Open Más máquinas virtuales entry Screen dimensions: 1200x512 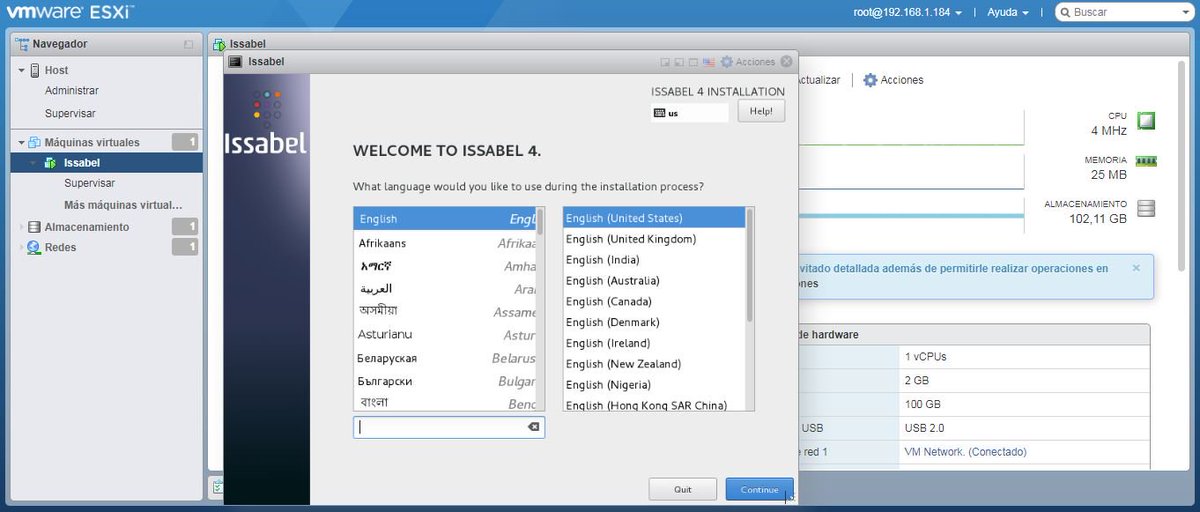123,205
